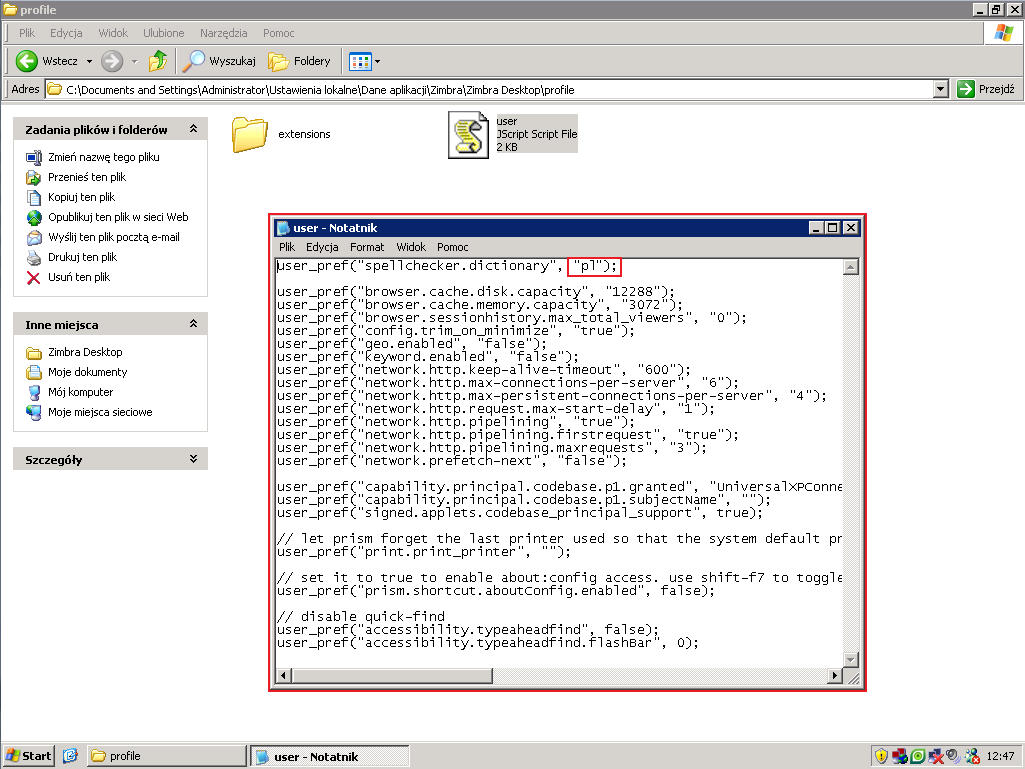Open Narzędzia menu
Viewport: 1025px width, 769px height.
[224, 33]
